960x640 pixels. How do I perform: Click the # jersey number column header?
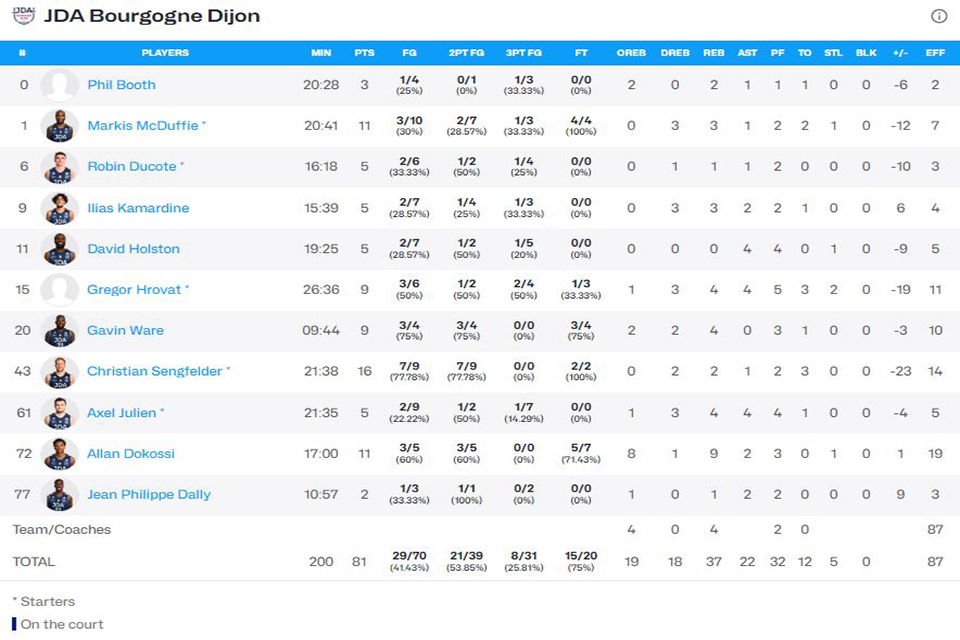pyautogui.click(x=22, y=53)
